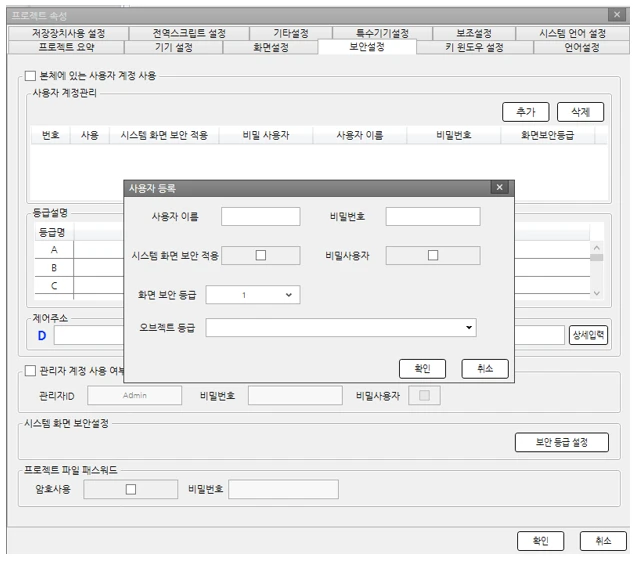Toggle administrator 비밀사용자 checkbox
The height and width of the screenshot is (561, 637).
pyautogui.click(x=424, y=395)
